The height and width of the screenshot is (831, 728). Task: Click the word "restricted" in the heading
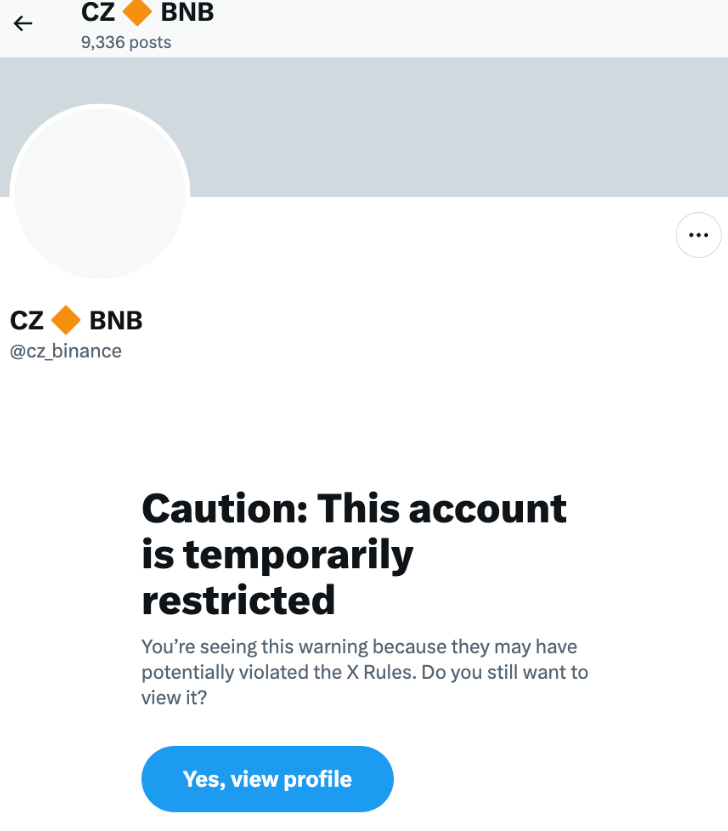click(x=238, y=600)
